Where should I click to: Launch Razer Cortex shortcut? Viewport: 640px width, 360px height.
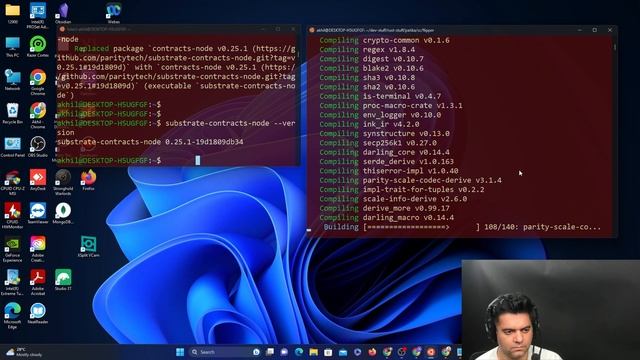(38, 47)
